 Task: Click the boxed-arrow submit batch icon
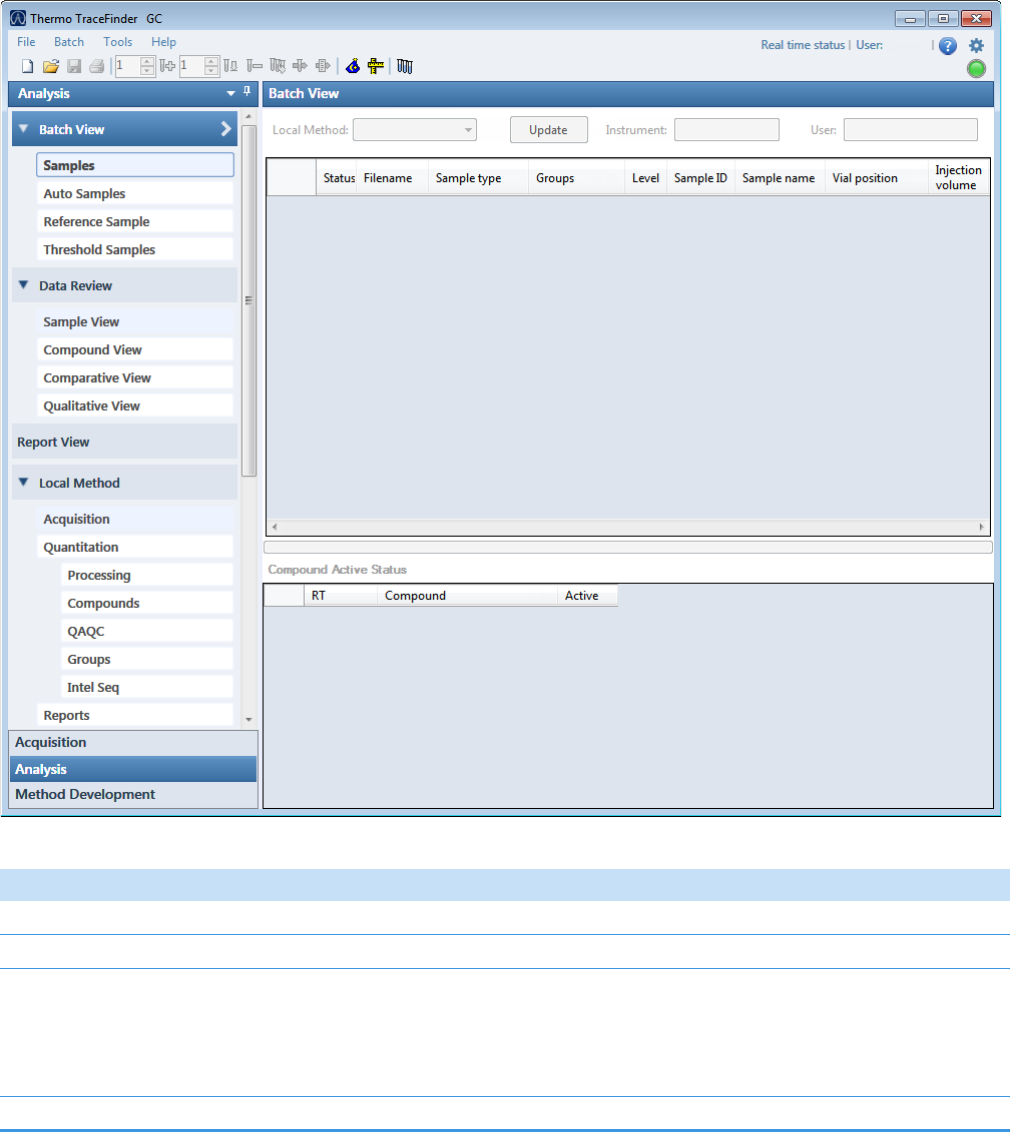pos(323,66)
